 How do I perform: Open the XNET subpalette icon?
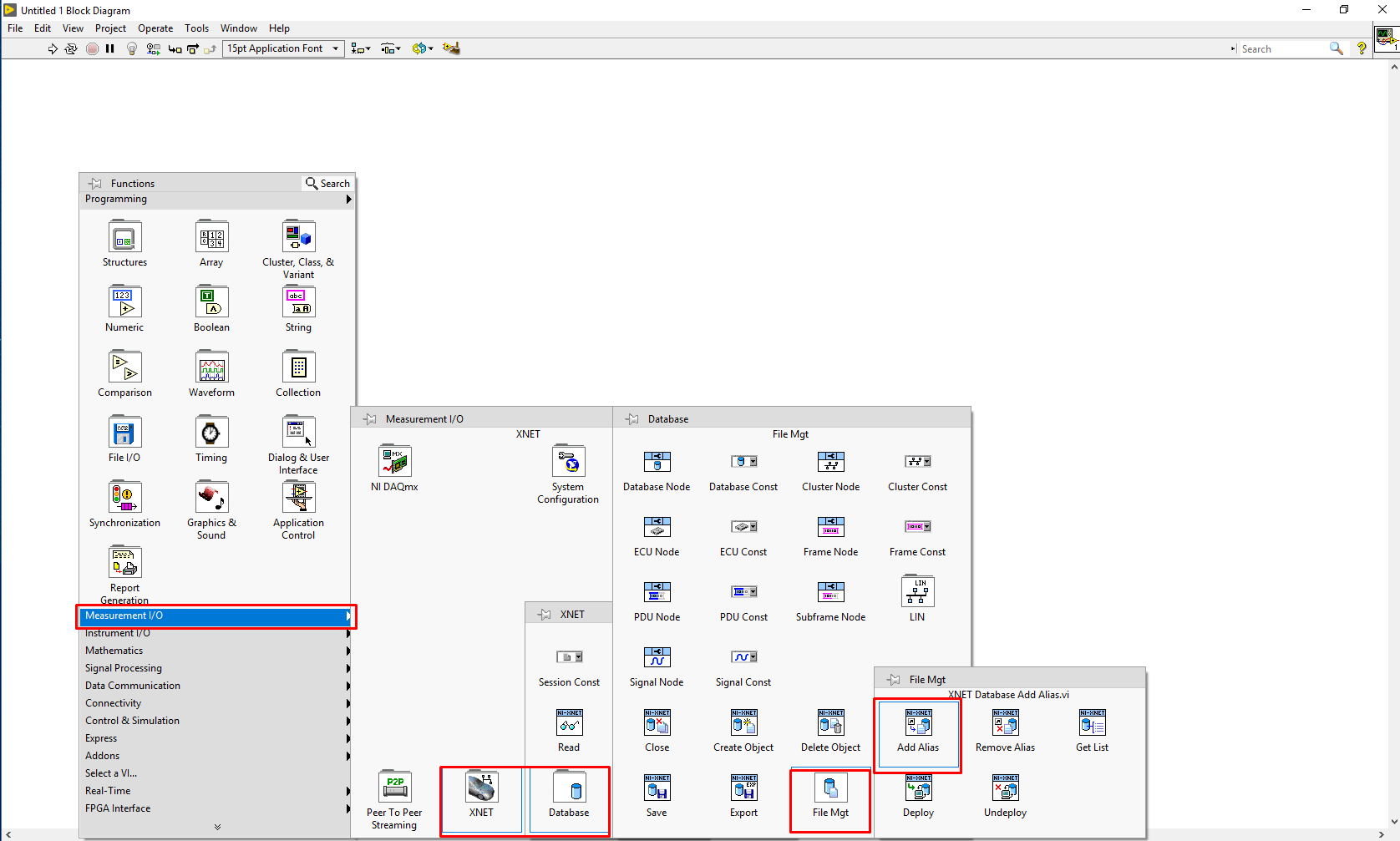(x=481, y=788)
